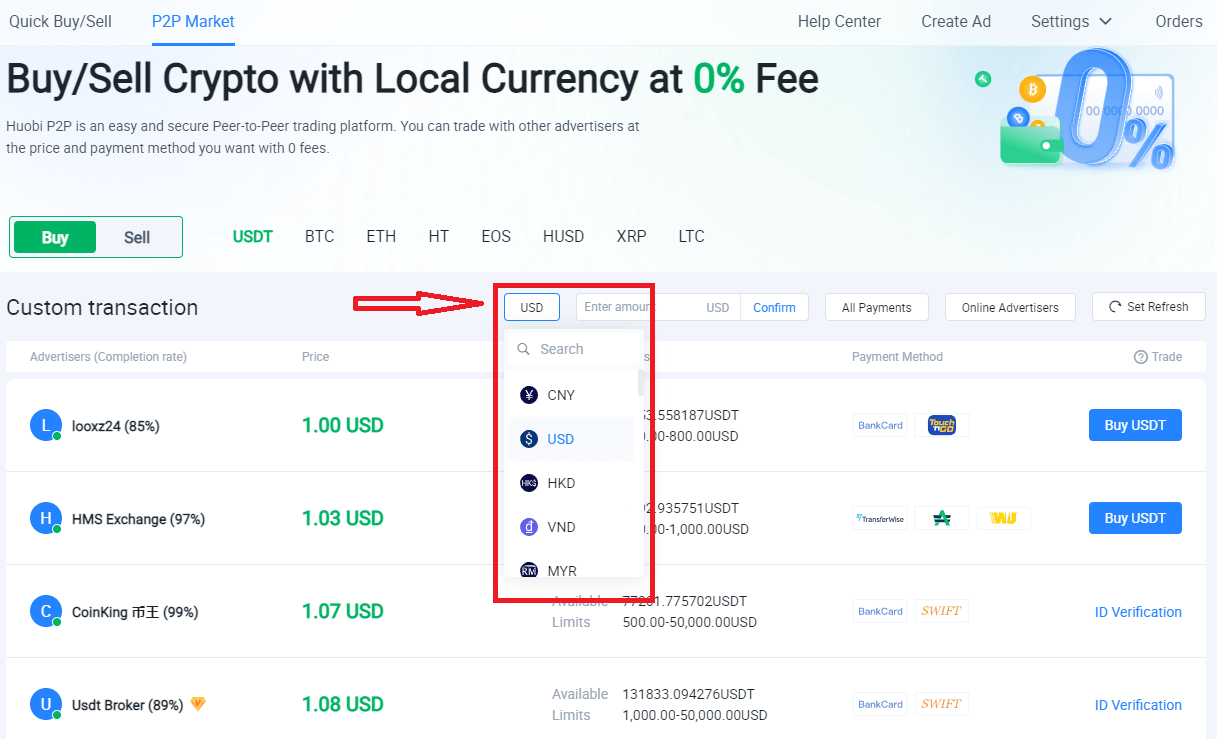Click Buy USDT for HMS Exchange
Viewport: 1217px width, 739px height.
point(1135,518)
